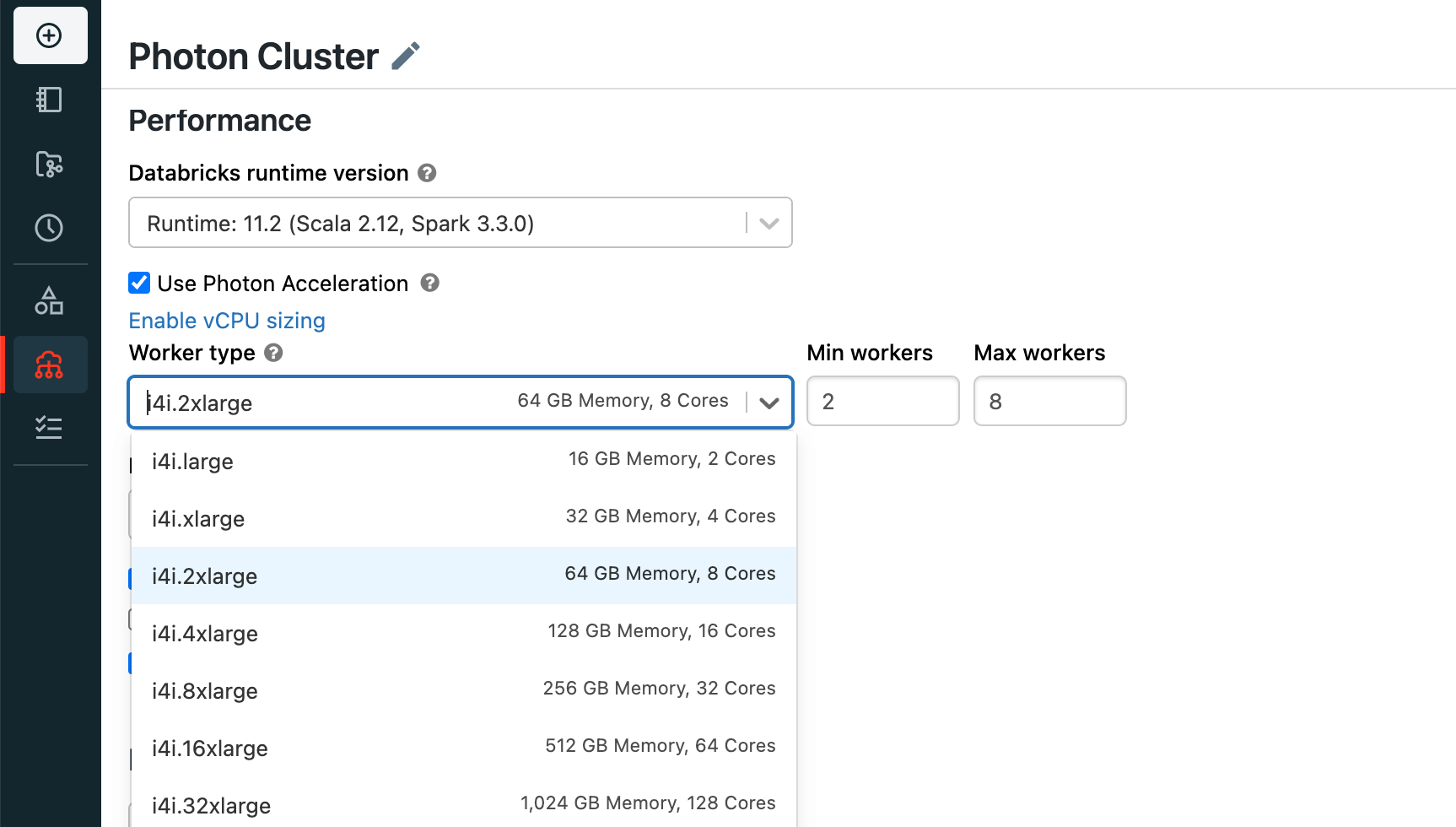The height and width of the screenshot is (827, 1456).
Task: Collapse the Worker type dropdown via chevron
Action: pos(768,403)
